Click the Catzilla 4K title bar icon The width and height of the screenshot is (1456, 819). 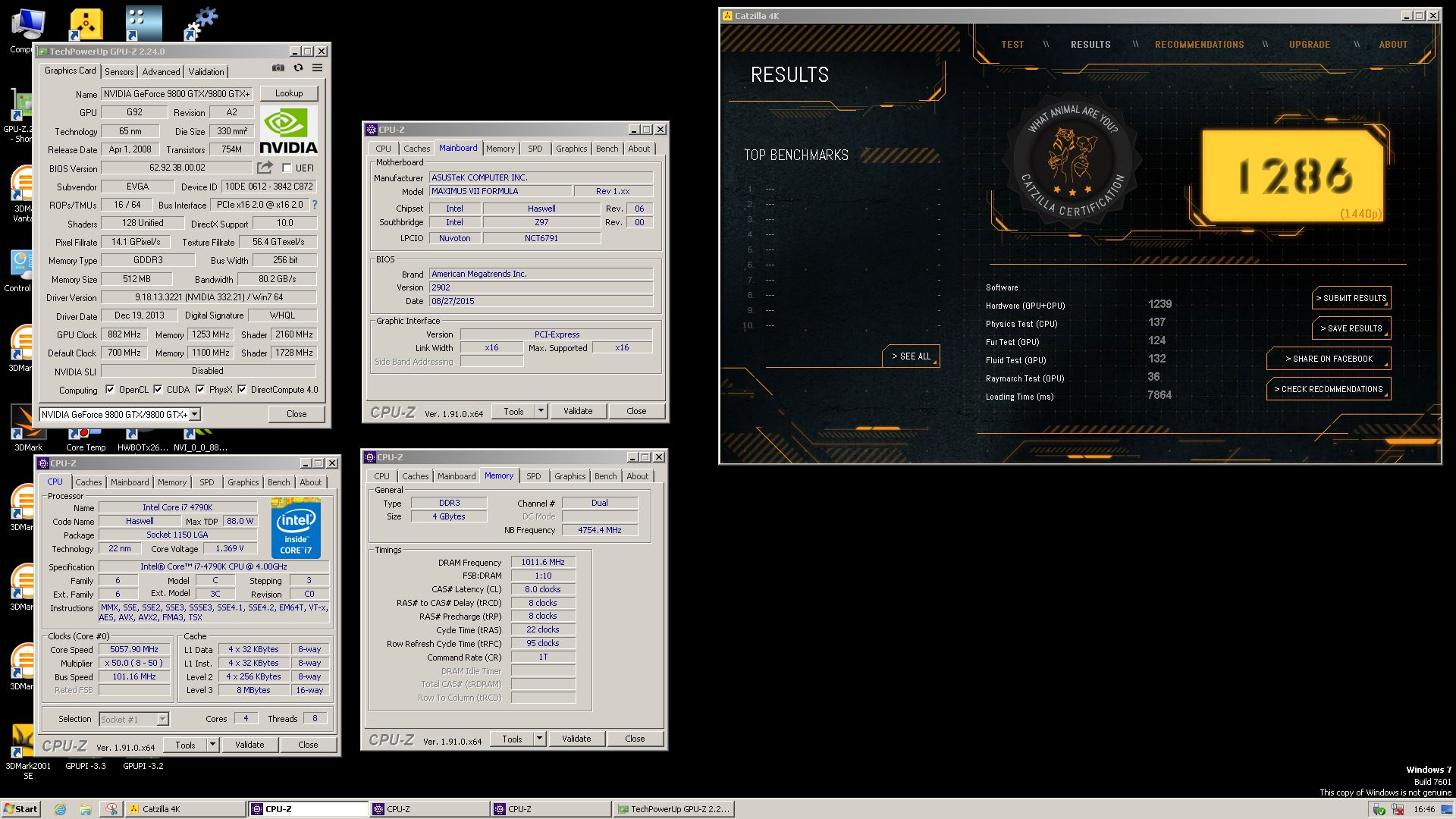pos(728,16)
